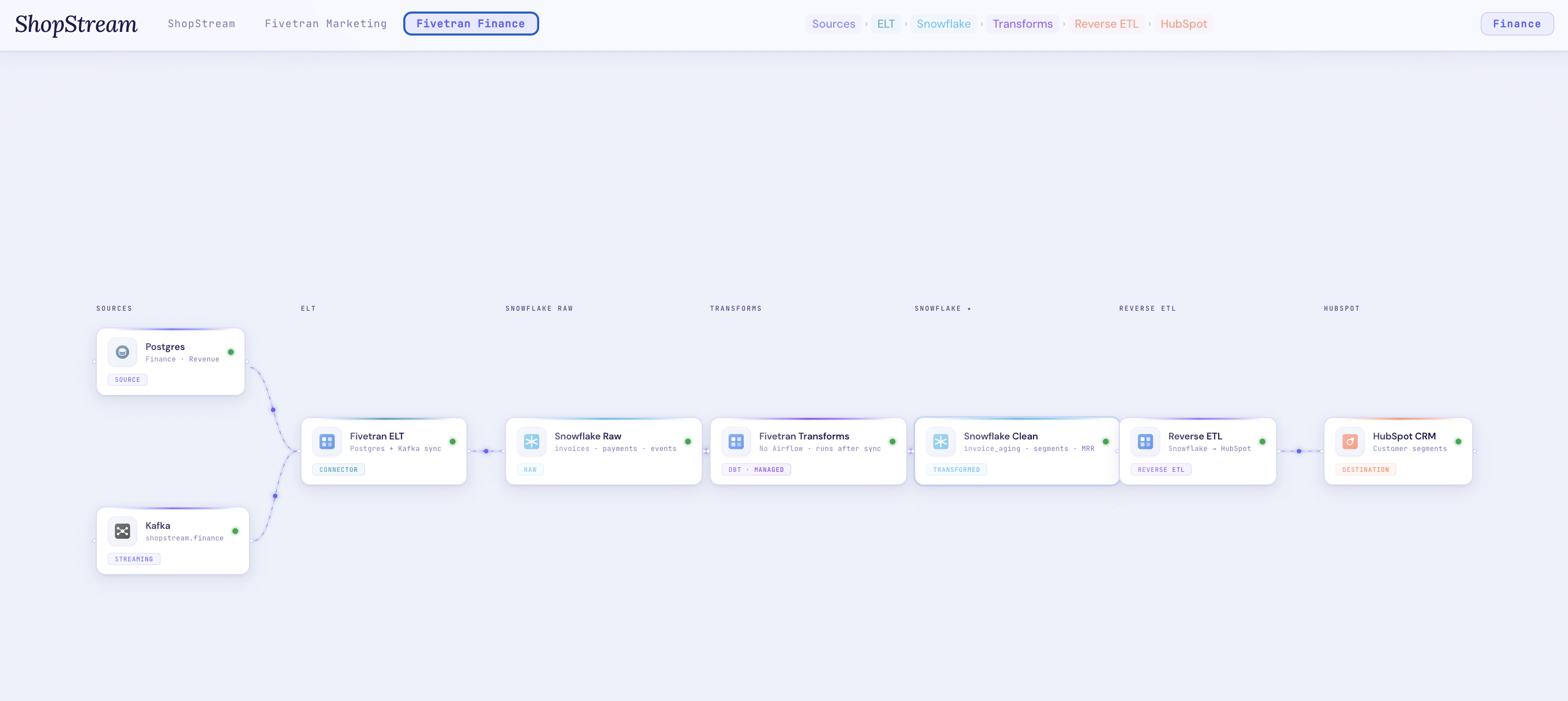Select the Fivetran ELT connector icon
1568x701 pixels.
point(327,442)
